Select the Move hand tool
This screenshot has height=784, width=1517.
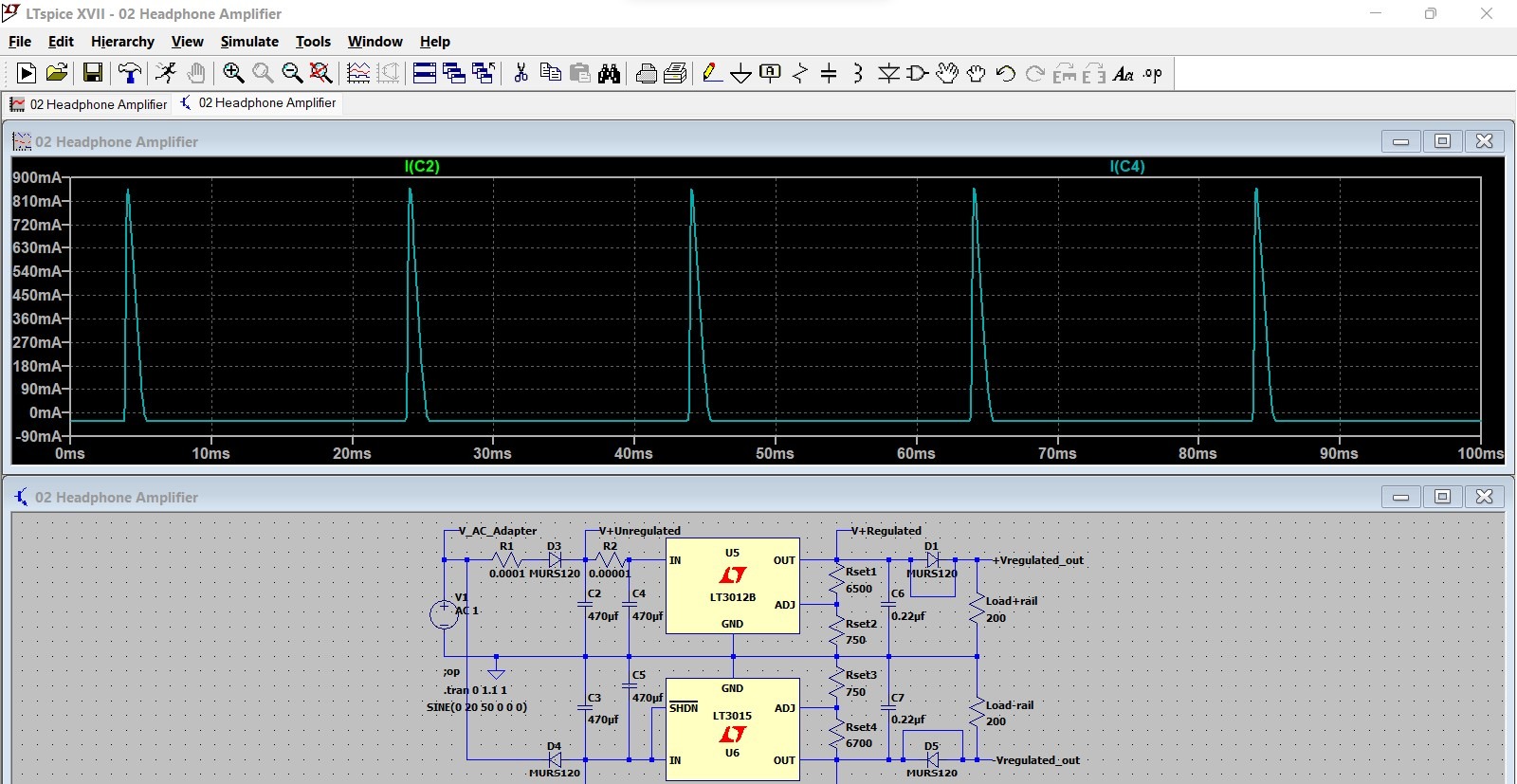tap(946, 73)
